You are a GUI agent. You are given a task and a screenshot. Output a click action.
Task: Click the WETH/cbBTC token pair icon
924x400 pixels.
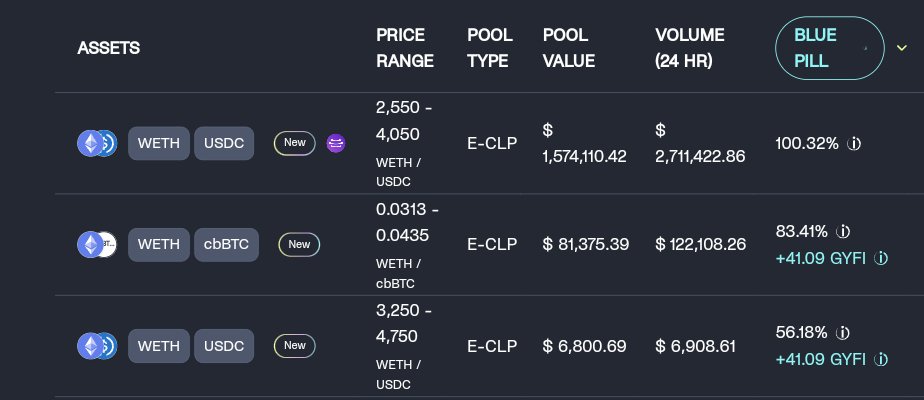[97, 244]
